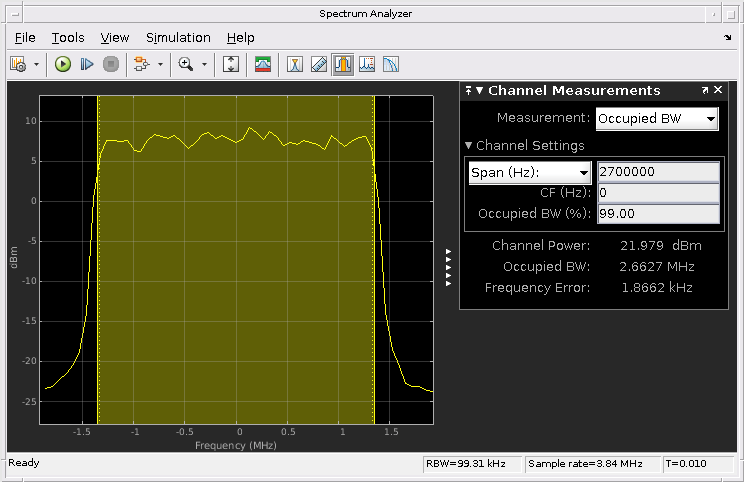Click the right yellow channel boundary line
This screenshot has height=482, width=744.
tap(374, 260)
